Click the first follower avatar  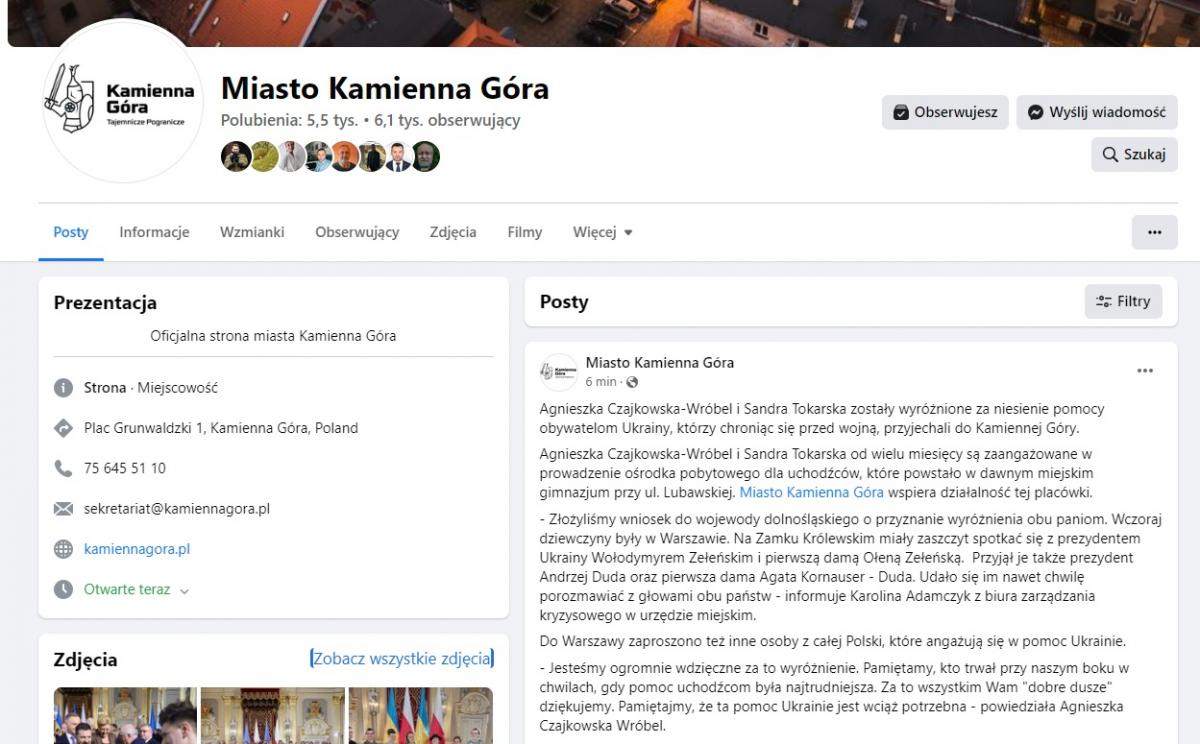[x=236, y=156]
